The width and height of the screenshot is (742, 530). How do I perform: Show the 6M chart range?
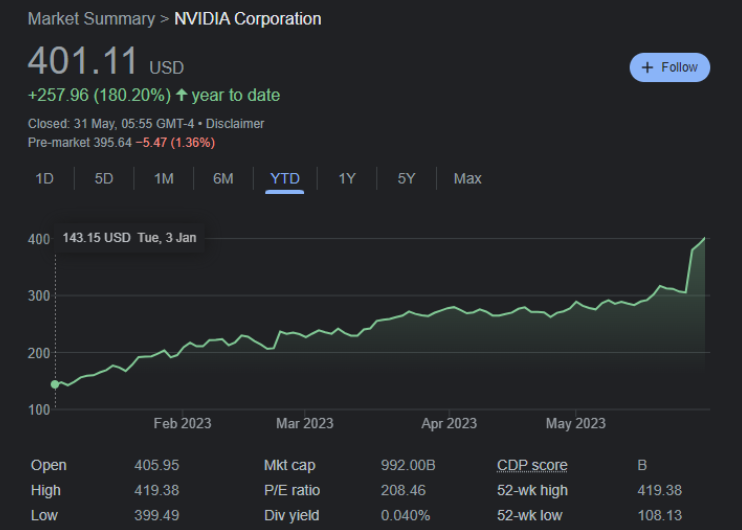point(223,178)
